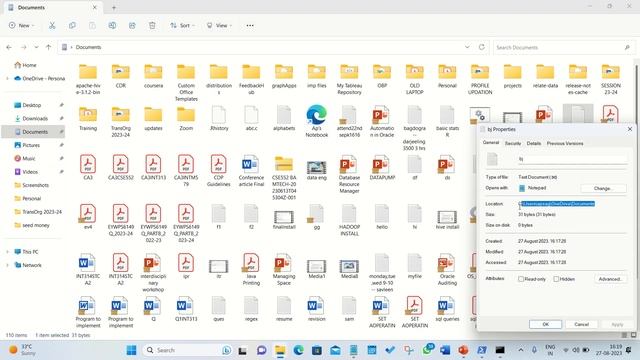This screenshot has height=360, width=640.
Task: Select the HADOOP INSTALL file
Action: (x=349, y=220)
